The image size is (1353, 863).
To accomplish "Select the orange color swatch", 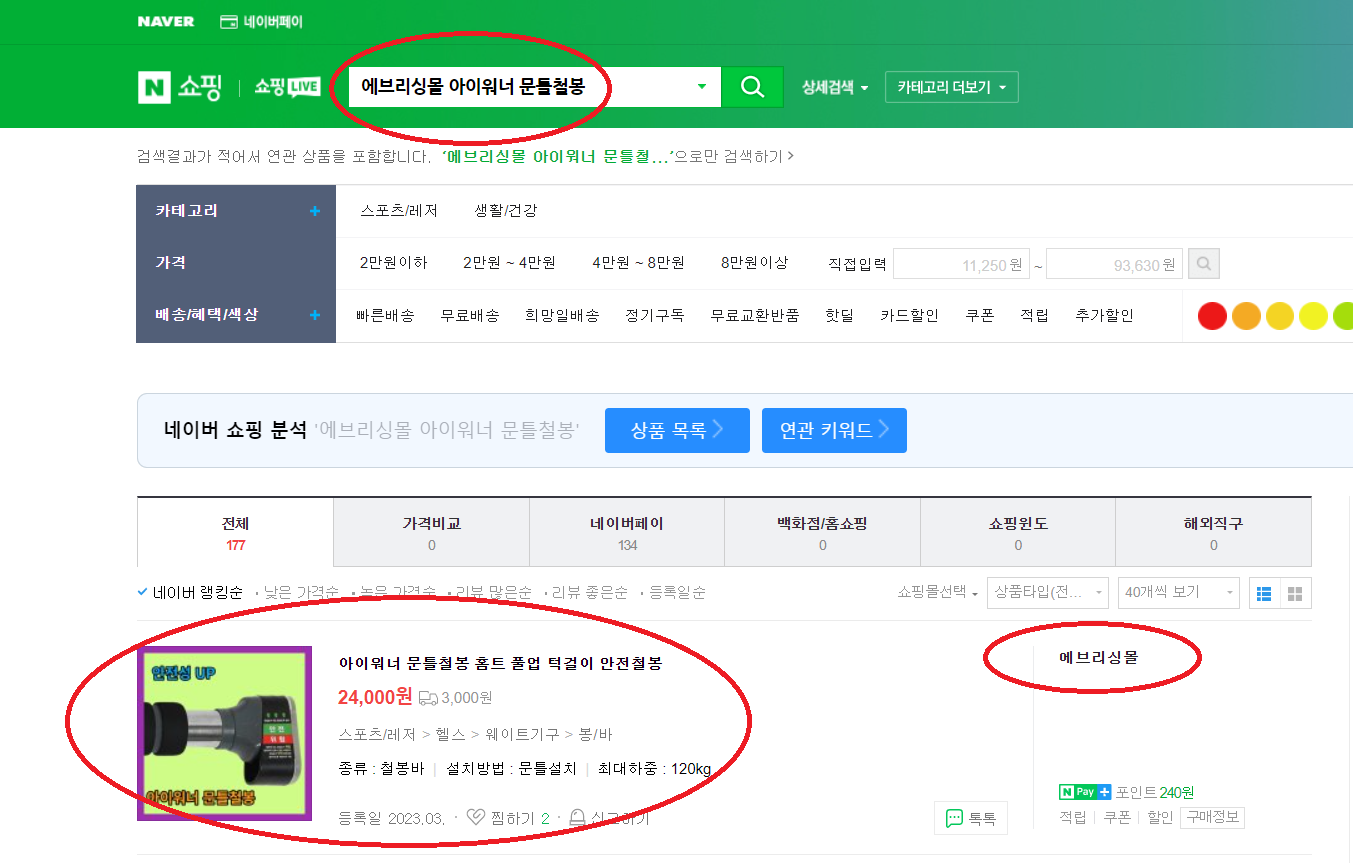I will pyautogui.click(x=1246, y=316).
